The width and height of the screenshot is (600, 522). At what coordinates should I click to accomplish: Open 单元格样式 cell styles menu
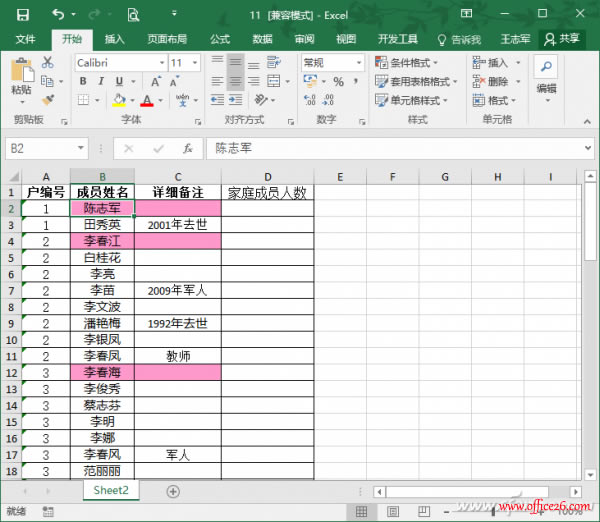click(x=411, y=100)
